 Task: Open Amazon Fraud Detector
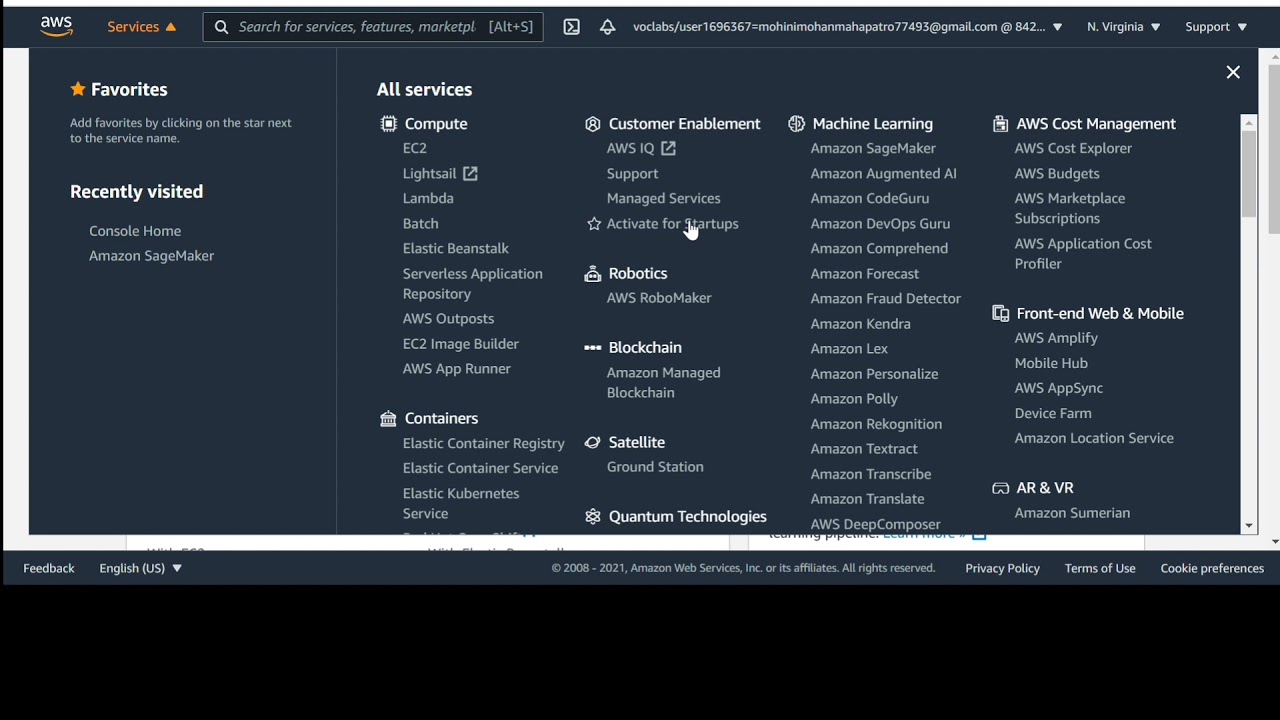(x=885, y=298)
